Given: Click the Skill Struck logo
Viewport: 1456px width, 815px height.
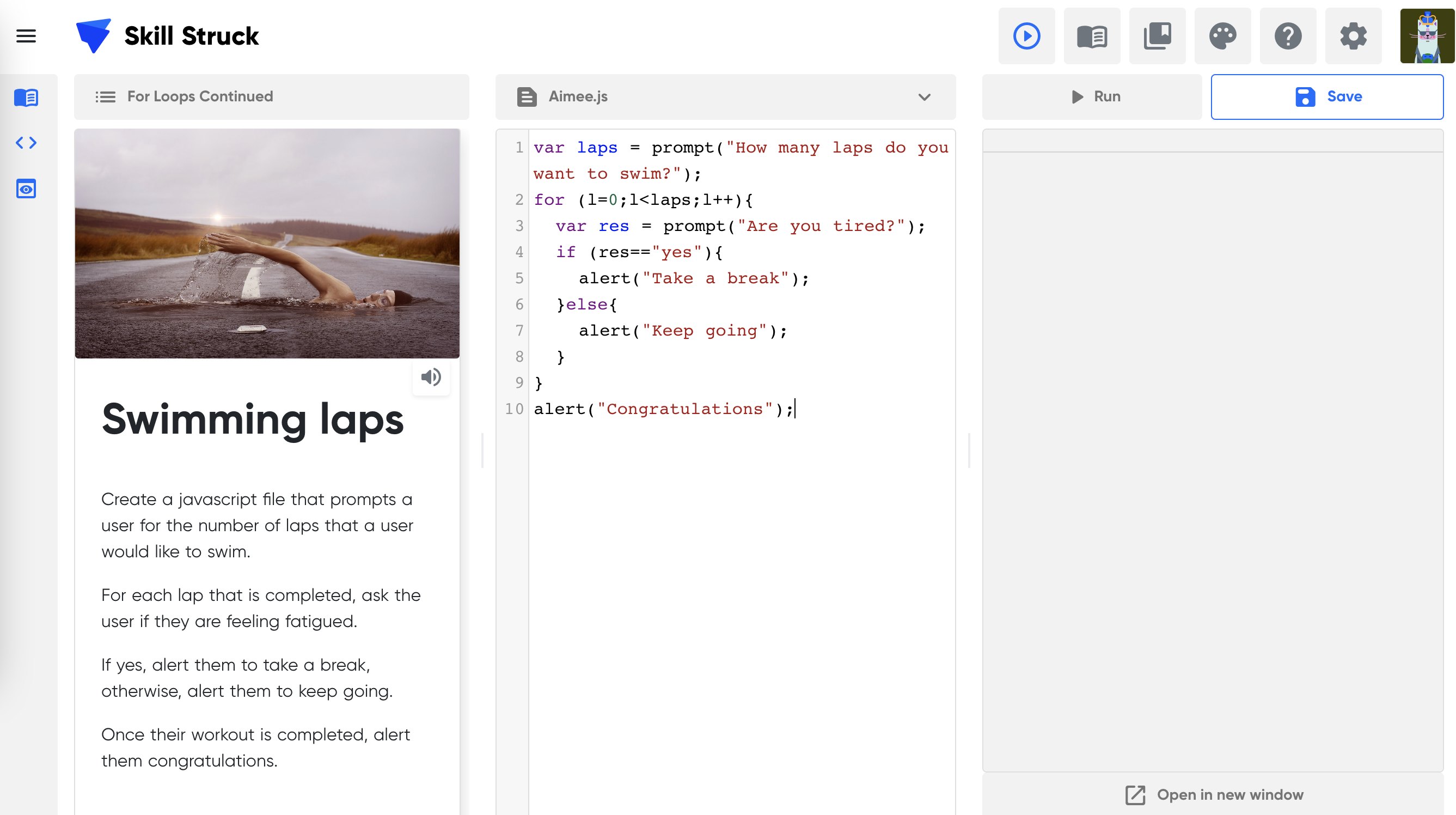Looking at the screenshot, I should [x=167, y=35].
